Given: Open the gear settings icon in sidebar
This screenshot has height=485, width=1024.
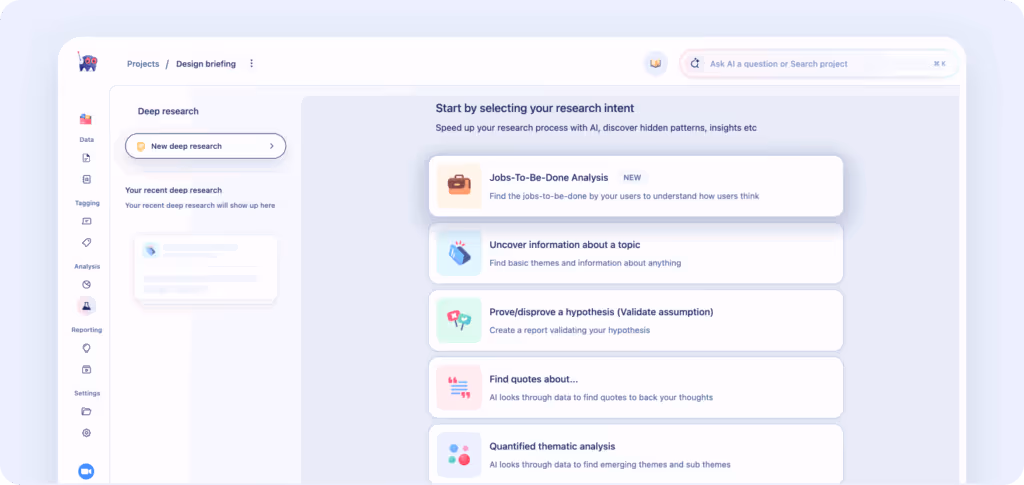Looking at the screenshot, I should tap(86, 433).
